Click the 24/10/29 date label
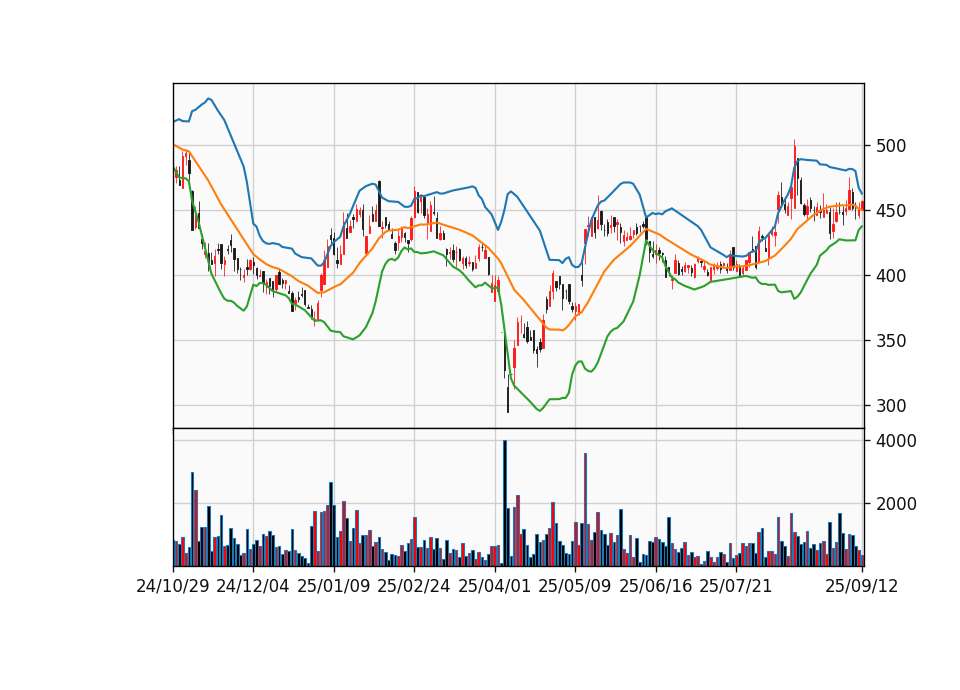The width and height of the screenshot is (960, 690). point(173,586)
